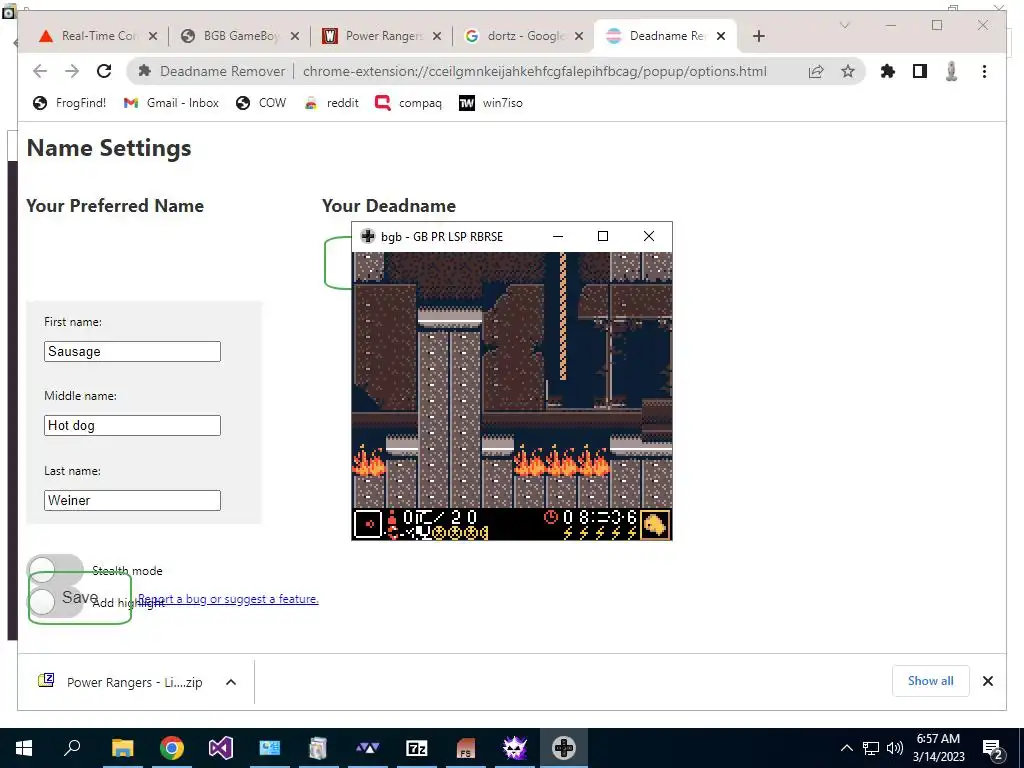Open Report a bug or suggest a feature link
Image resolution: width=1024 pixels, height=768 pixels.
click(x=228, y=599)
